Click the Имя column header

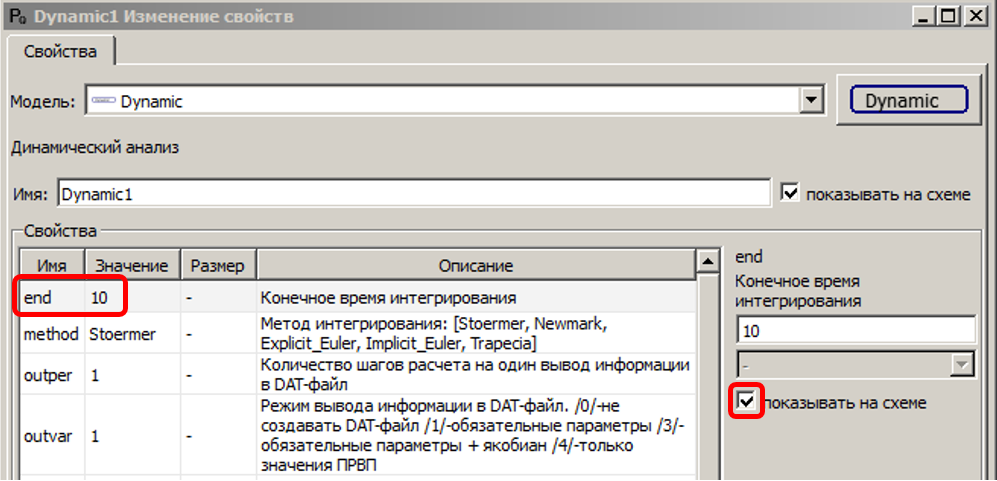[52, 265]
